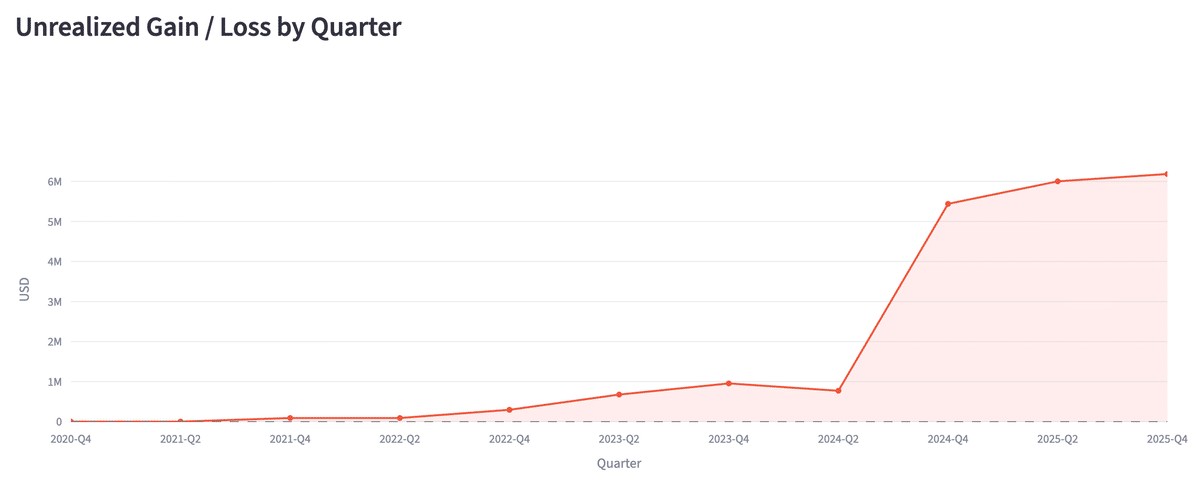Click the 2023-Q4 data point on chart
The image size is (1200, 481).
point(728,383)
